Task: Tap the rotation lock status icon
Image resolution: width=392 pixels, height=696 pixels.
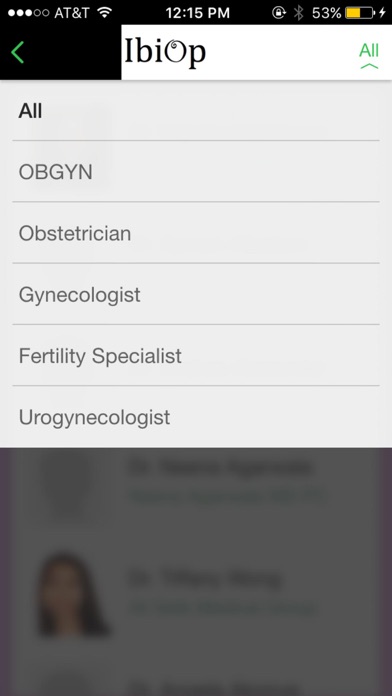Action: tap(278, 12)
